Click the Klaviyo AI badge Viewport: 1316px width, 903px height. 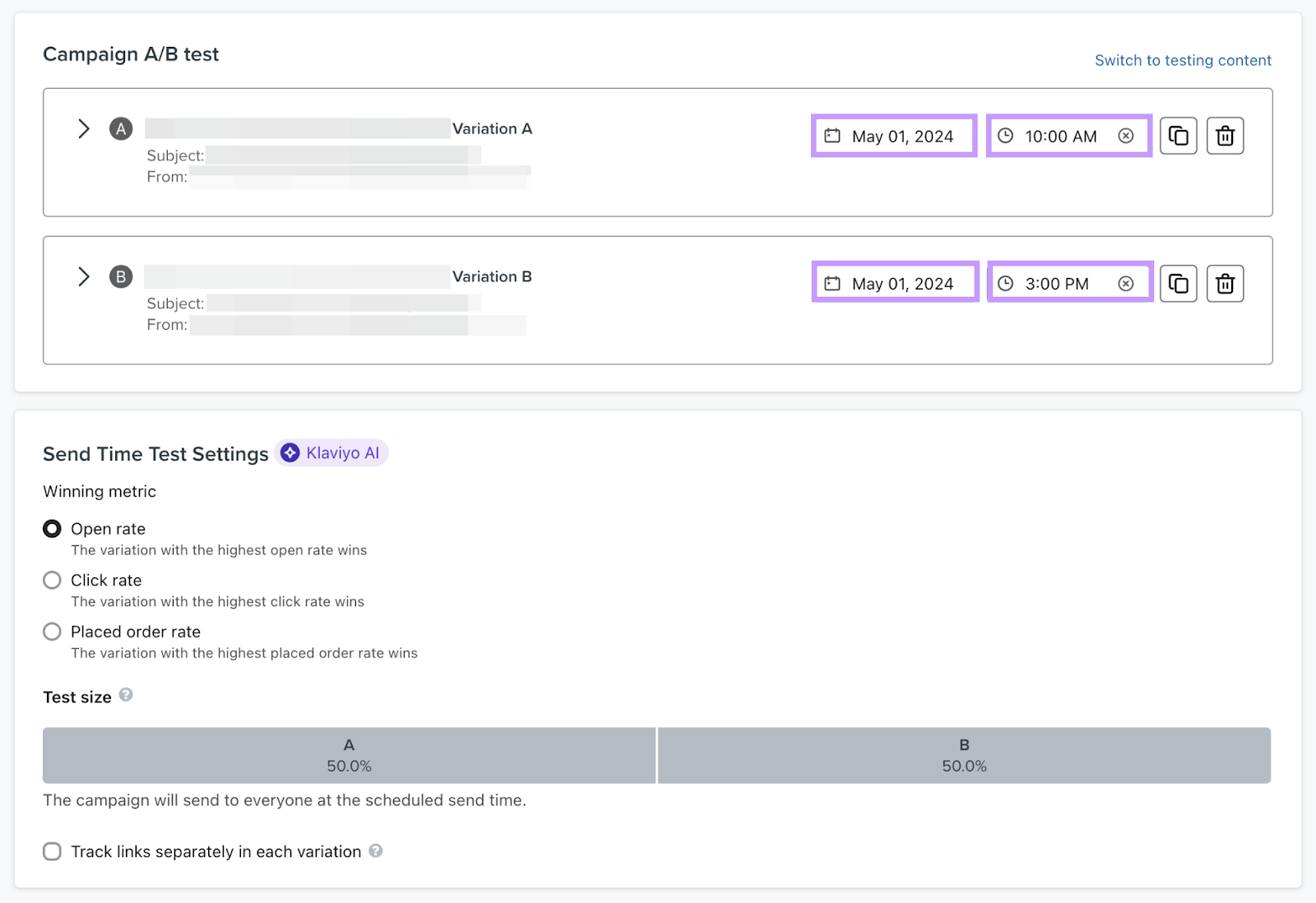(331, 452)
